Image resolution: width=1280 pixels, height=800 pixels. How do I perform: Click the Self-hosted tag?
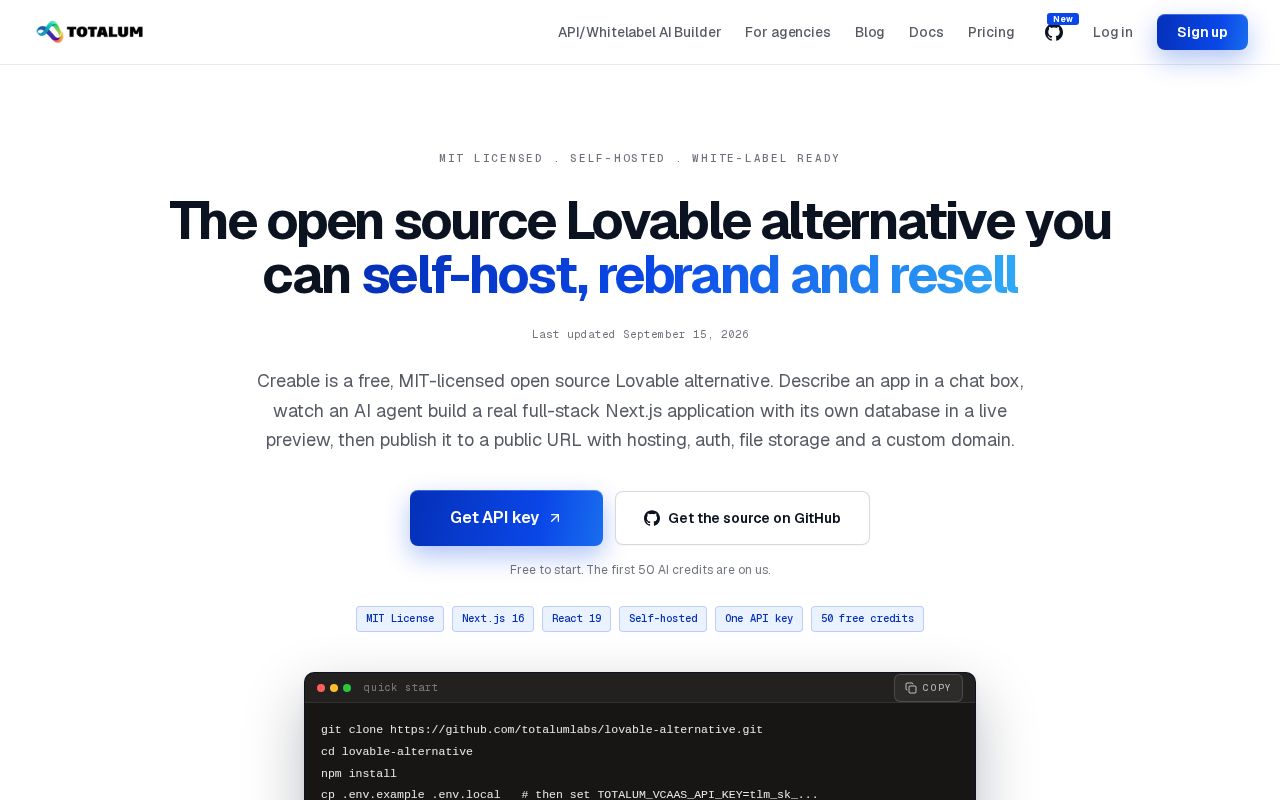coord(663,619)
